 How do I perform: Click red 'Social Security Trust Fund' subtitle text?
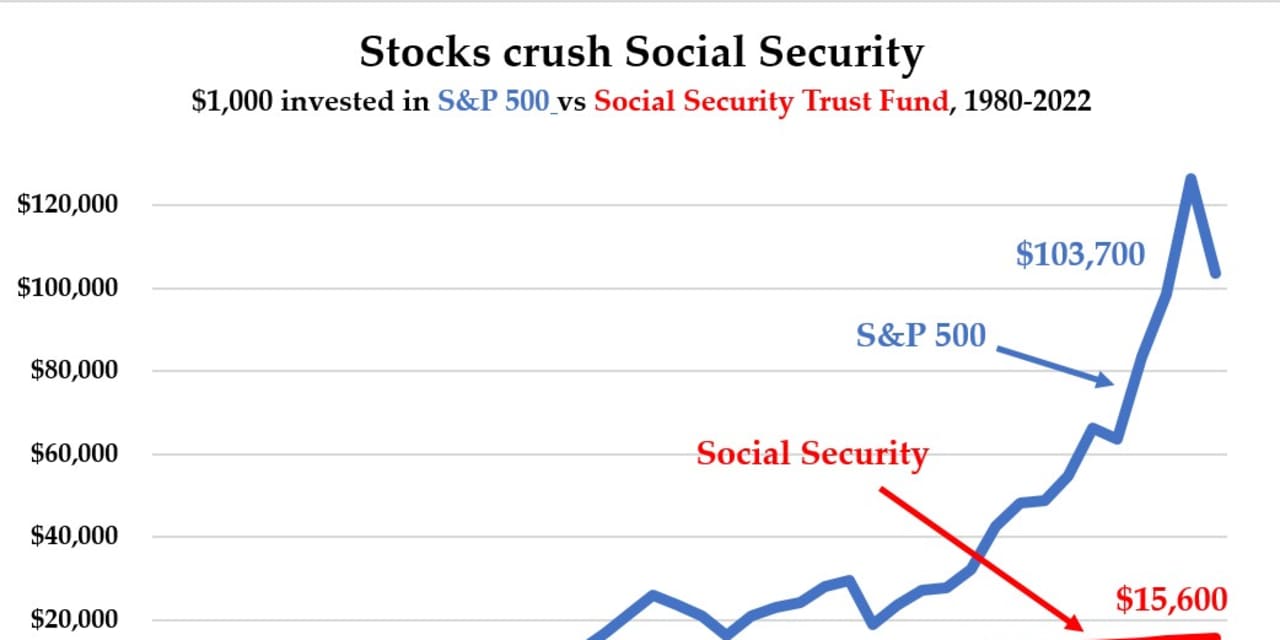773,102
